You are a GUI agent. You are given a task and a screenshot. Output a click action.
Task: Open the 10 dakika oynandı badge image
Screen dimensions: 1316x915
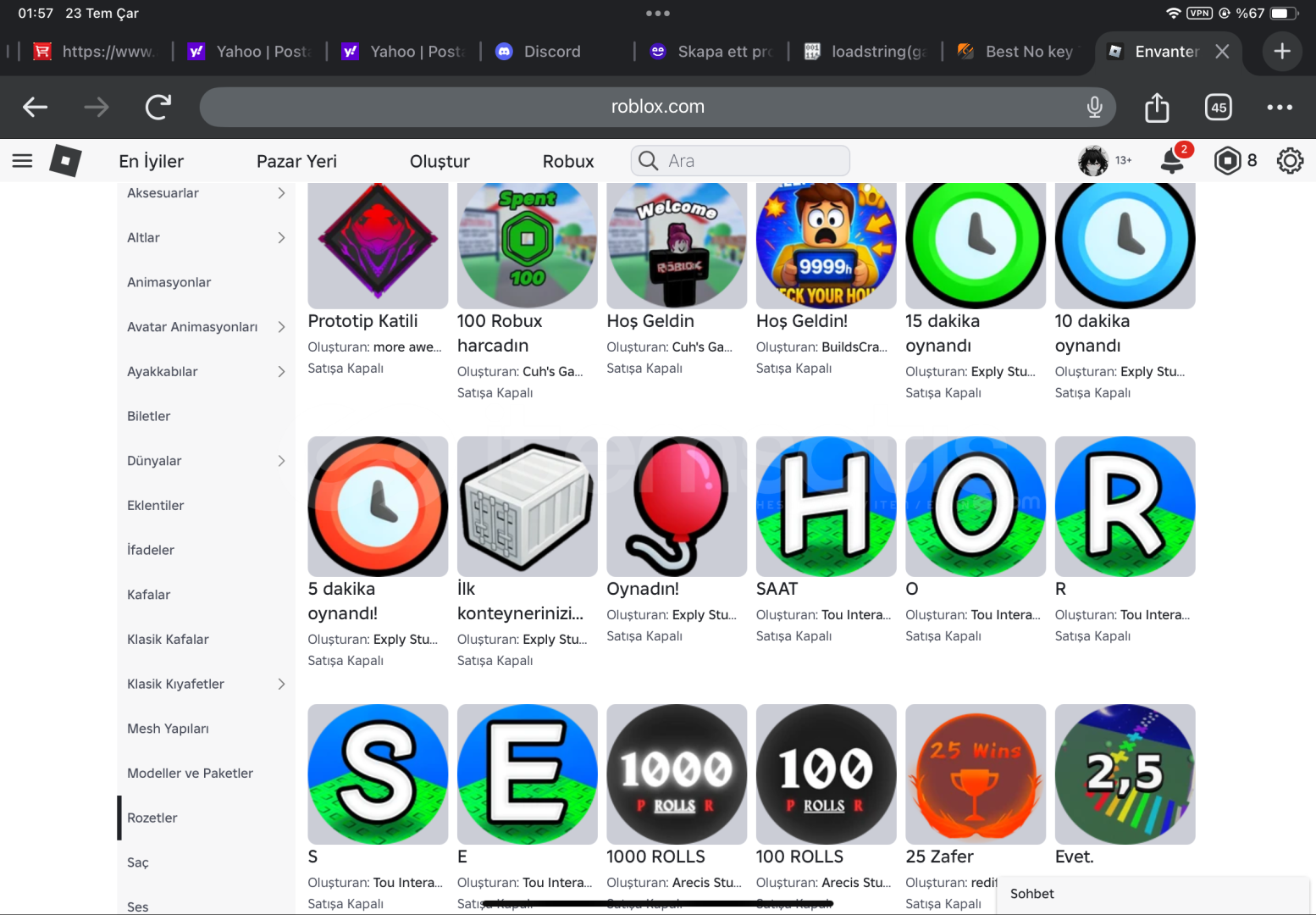1125,245
